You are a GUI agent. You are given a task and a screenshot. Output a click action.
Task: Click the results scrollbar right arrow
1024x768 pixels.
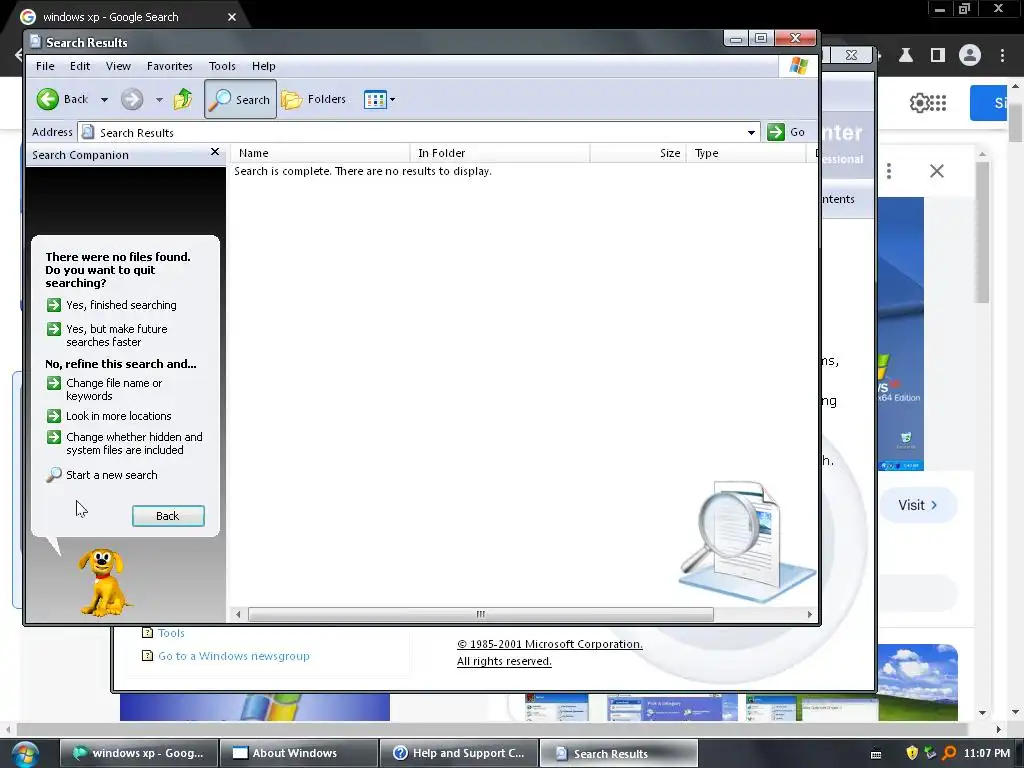coord(810,614)
